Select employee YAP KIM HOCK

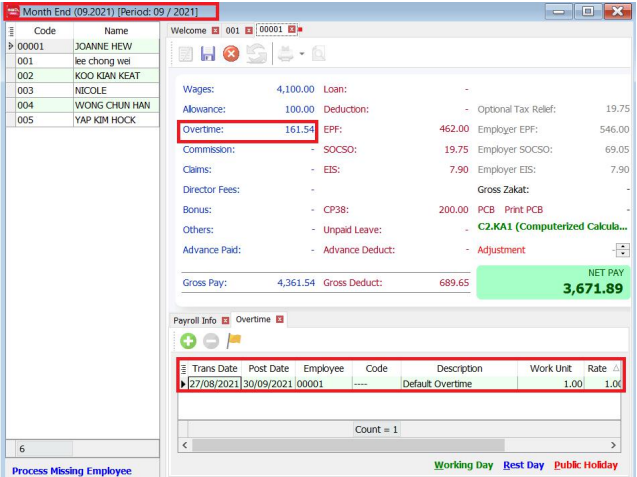(83, 120)
